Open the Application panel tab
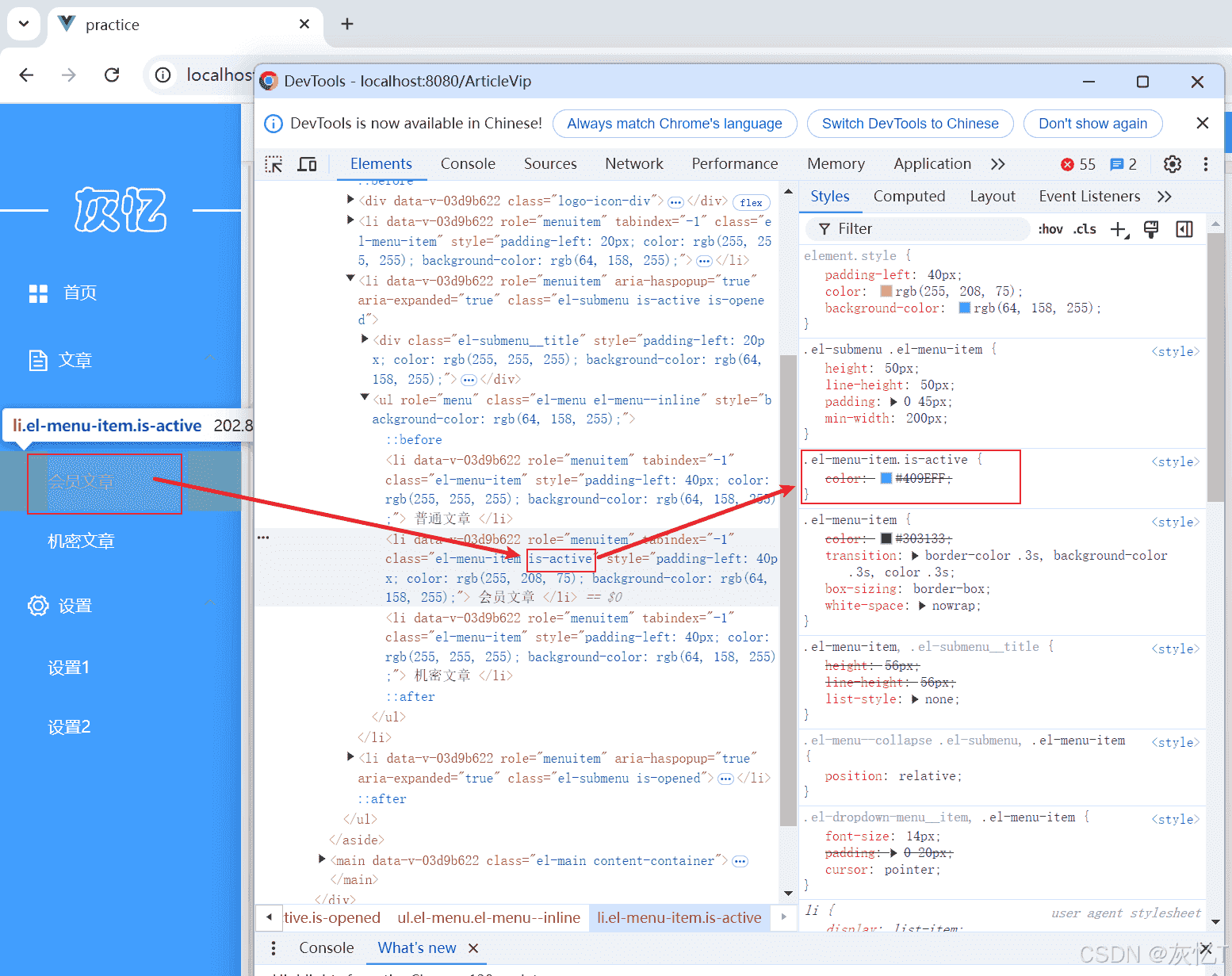 tap(932, 164)
